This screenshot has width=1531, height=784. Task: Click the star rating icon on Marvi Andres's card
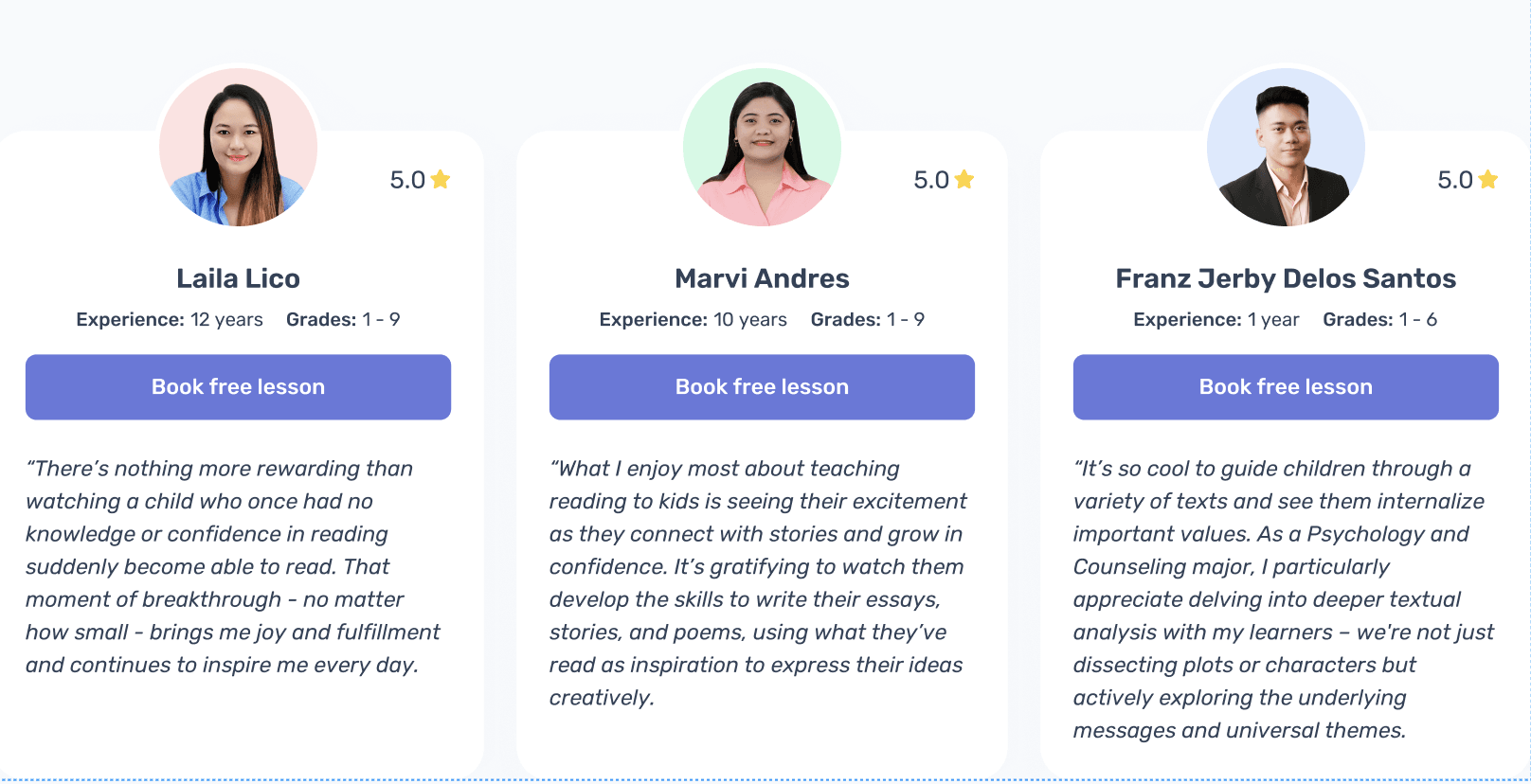964,179
